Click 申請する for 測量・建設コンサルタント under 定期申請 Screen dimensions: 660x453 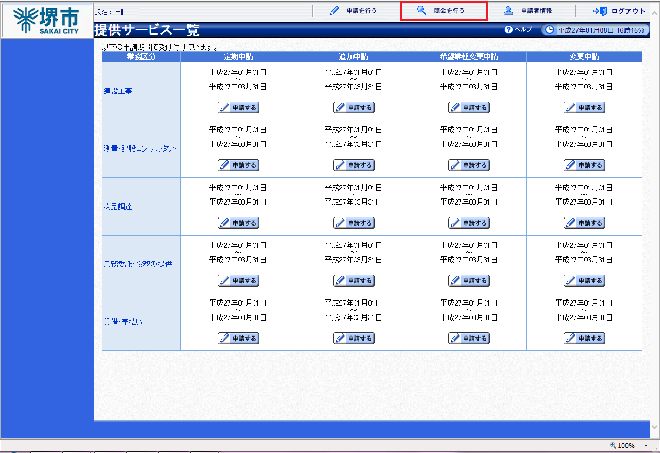click(238, 165)
